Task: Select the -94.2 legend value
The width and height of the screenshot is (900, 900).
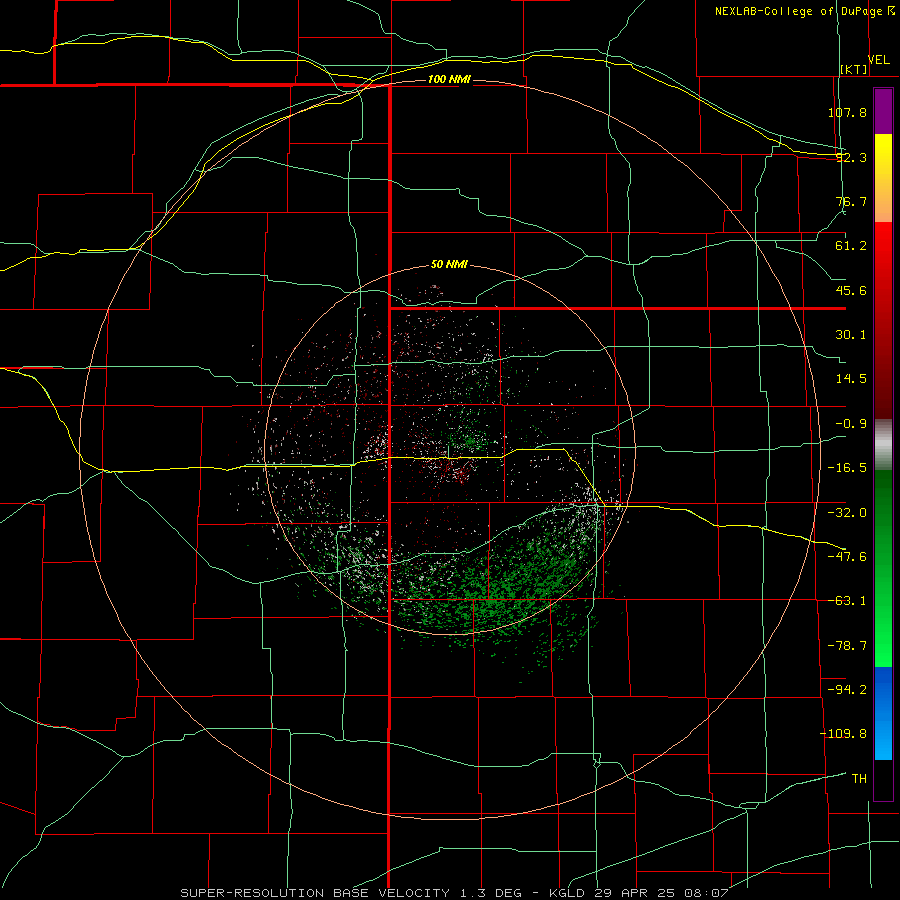Action: tap(847, 689)
